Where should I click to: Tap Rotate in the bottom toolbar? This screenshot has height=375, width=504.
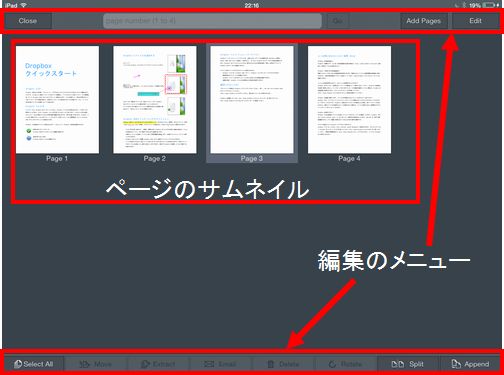345,364
